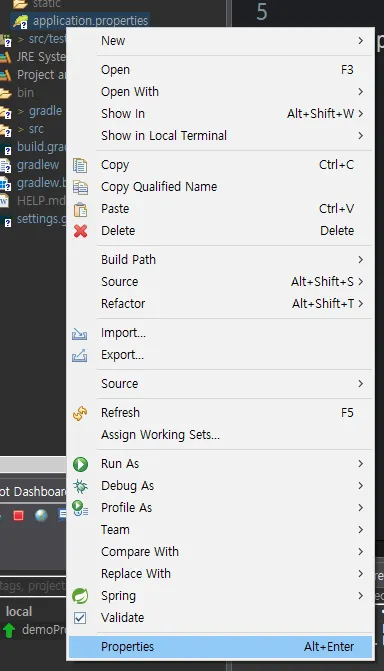Choose Source with Alt+Shift+S shortcut
This screenshot has width=384, height=671.
[220, 282]
